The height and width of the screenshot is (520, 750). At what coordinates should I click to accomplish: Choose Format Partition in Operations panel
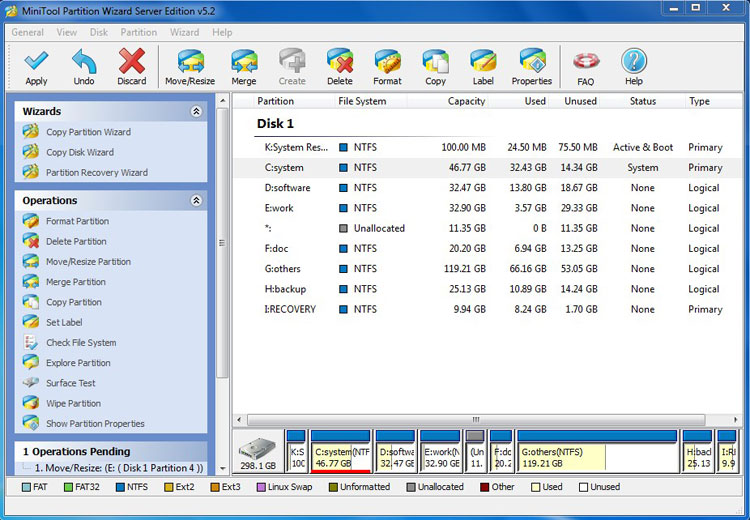77,221
